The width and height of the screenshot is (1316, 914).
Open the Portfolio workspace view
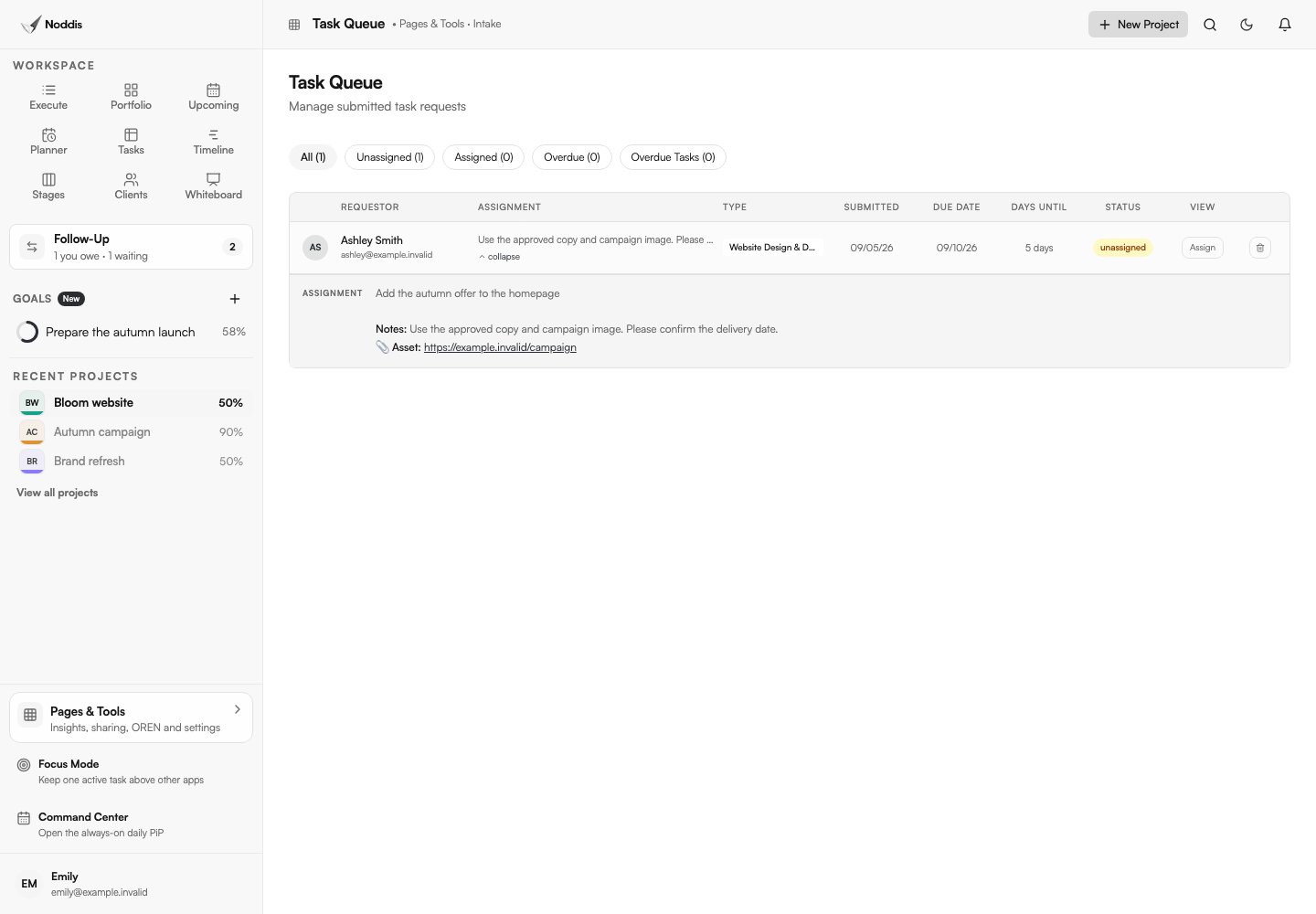(131, 97)
